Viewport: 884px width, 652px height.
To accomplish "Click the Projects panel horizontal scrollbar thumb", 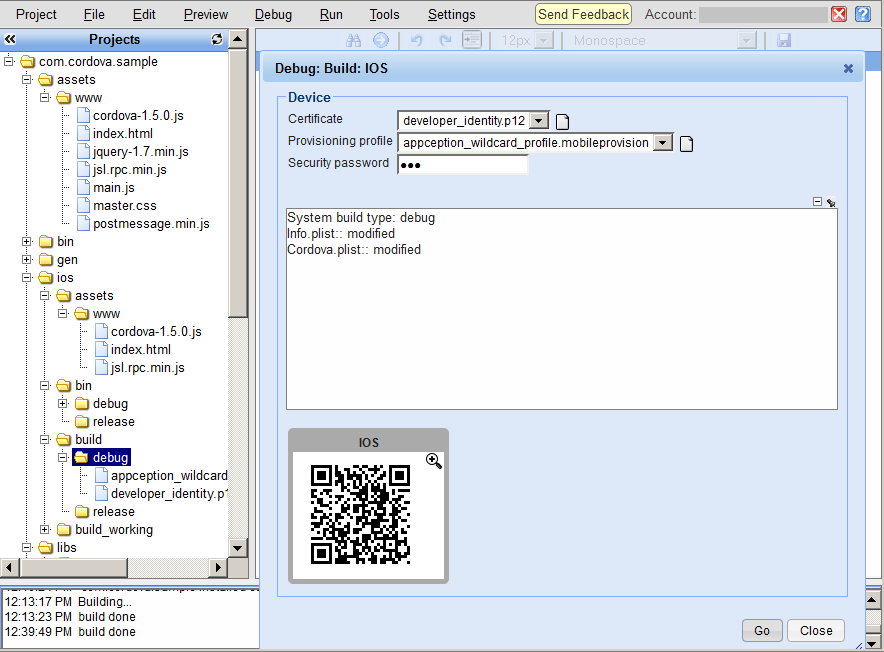I will click(x=74, y=567).
